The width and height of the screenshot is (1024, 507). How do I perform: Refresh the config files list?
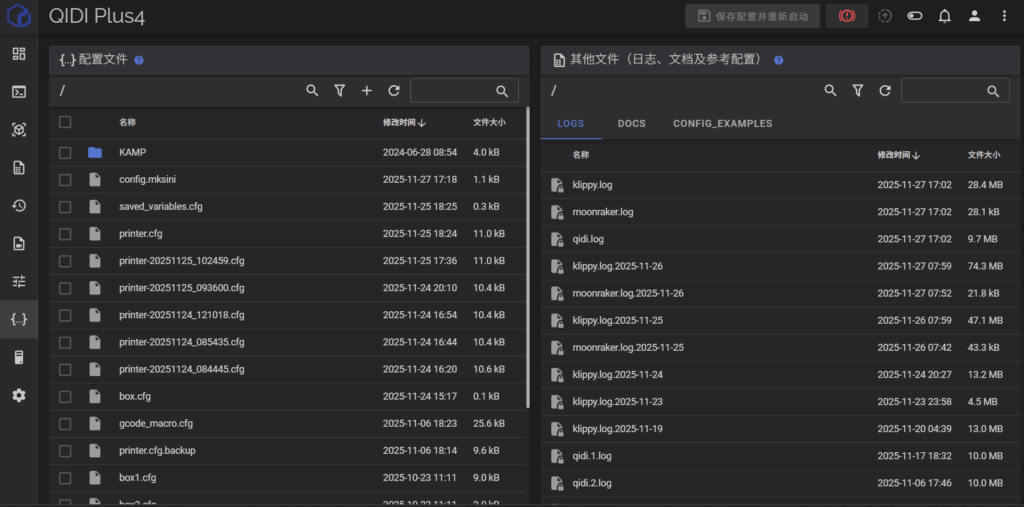394,91
